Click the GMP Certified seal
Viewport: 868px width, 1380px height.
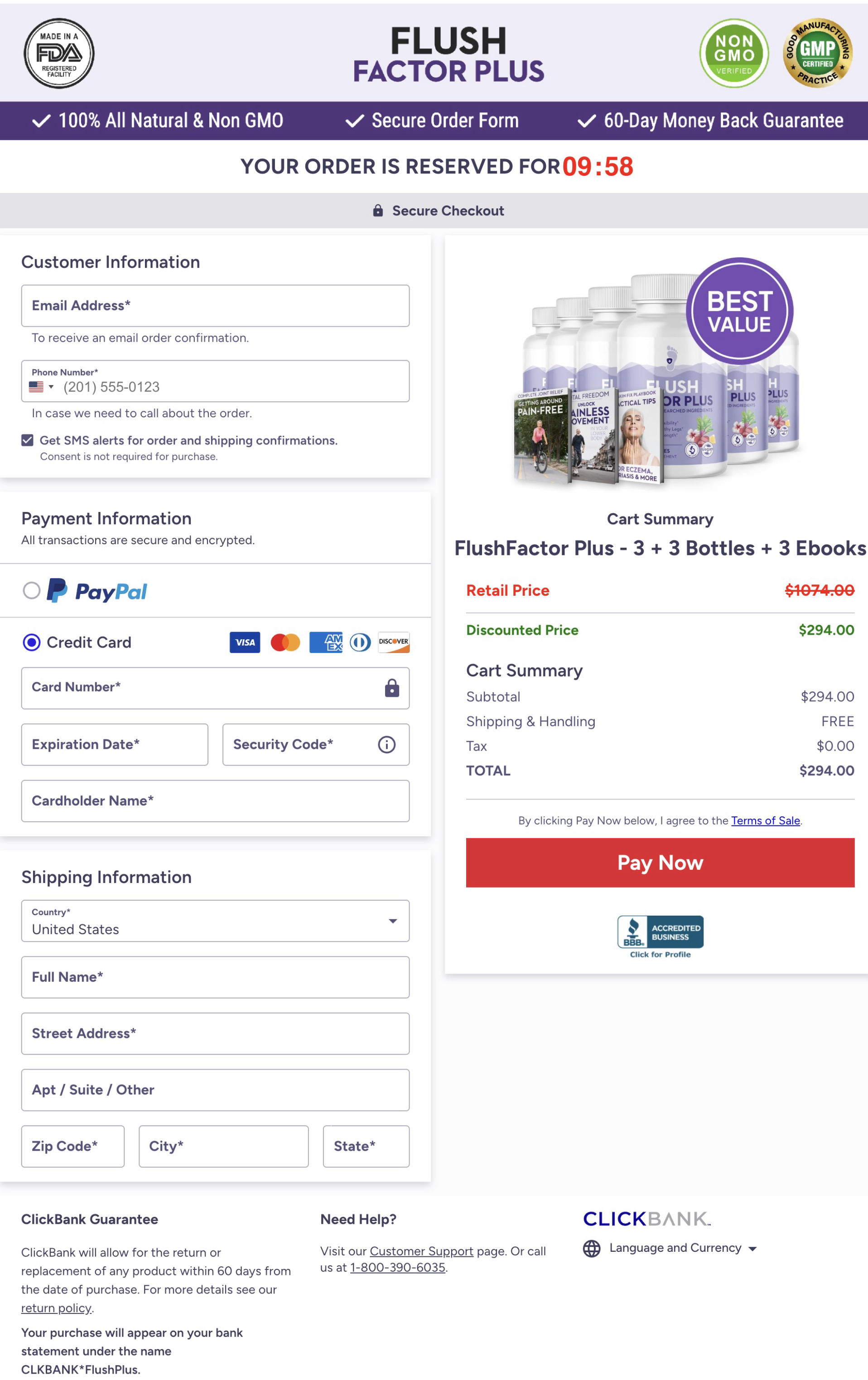(818, 54)
